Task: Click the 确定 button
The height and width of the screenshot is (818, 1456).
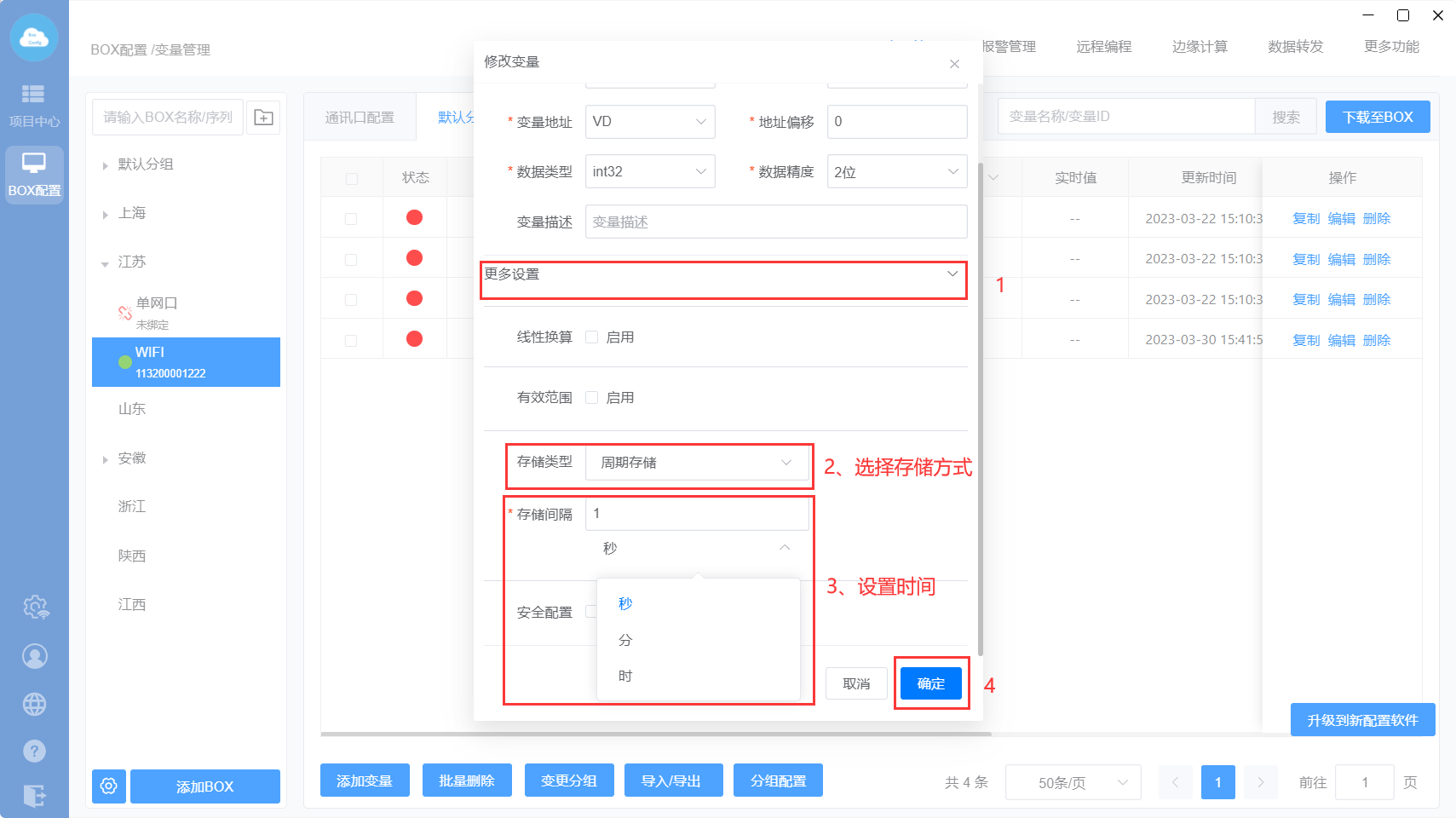Action: (930, 683)
